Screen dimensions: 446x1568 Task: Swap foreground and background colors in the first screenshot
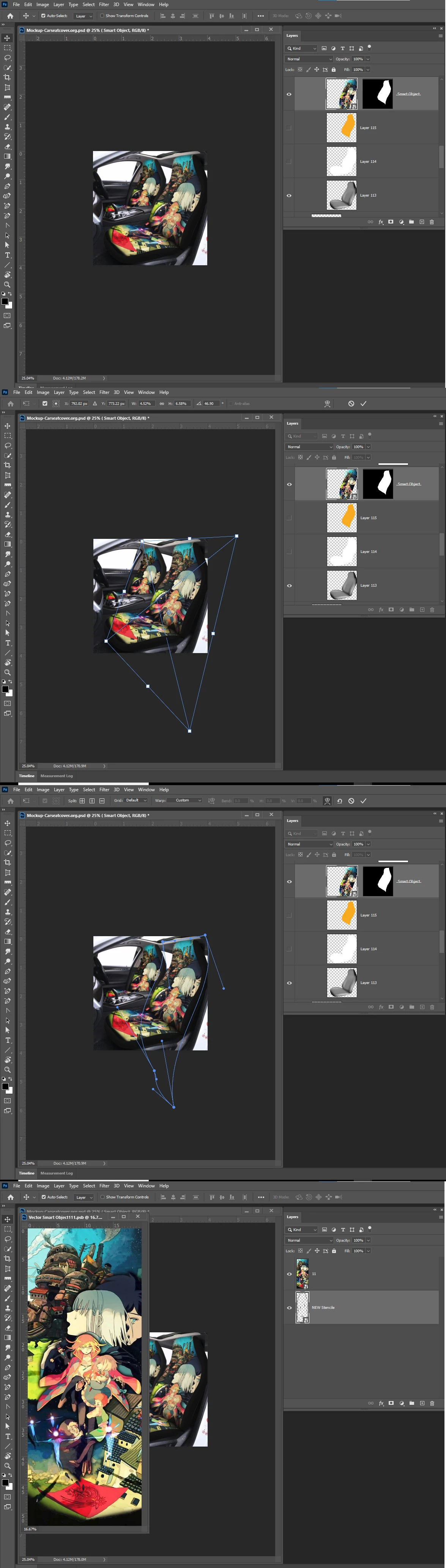pos(10,294)
